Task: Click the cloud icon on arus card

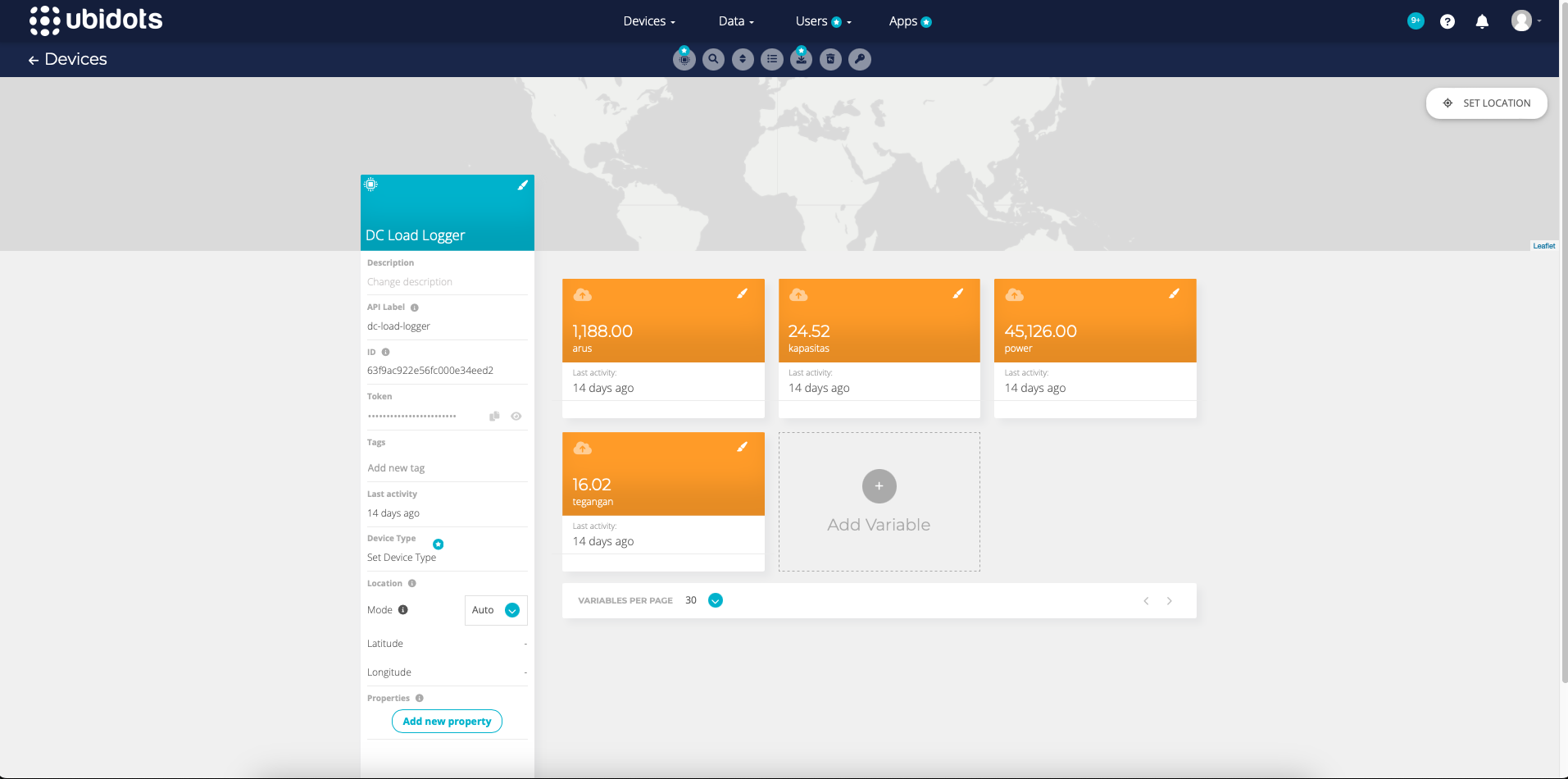Action: pyautogui.click(x=583, y=294)
